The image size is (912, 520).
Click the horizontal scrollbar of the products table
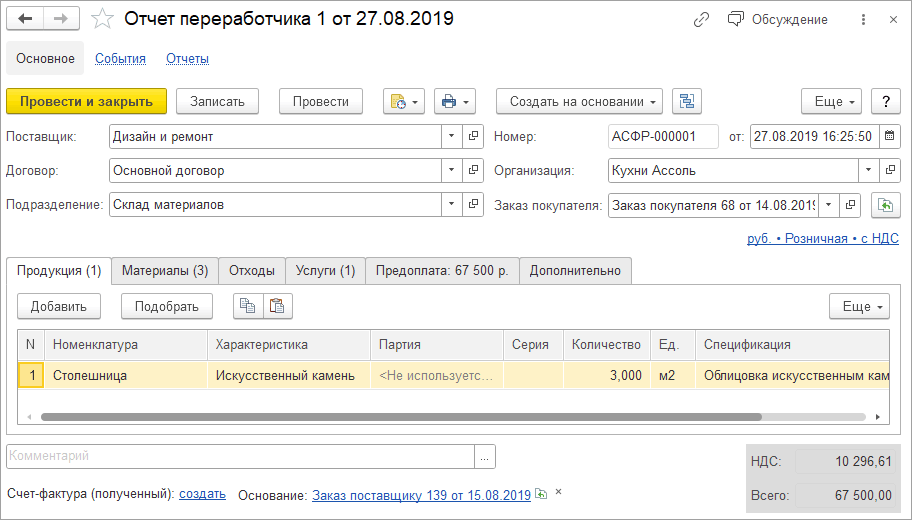pos(400,416)
